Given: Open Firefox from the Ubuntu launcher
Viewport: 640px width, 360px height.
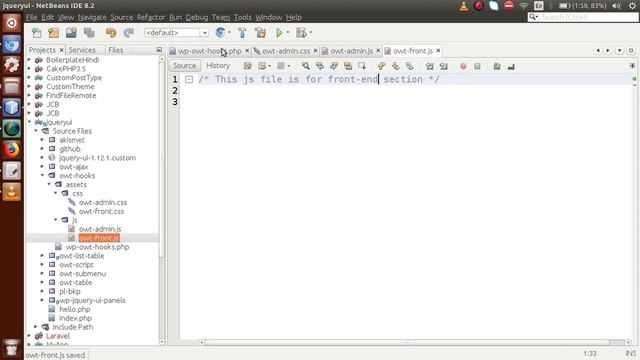Looking at the screenshot, I should pyautogui.click(x=11, y=150).
